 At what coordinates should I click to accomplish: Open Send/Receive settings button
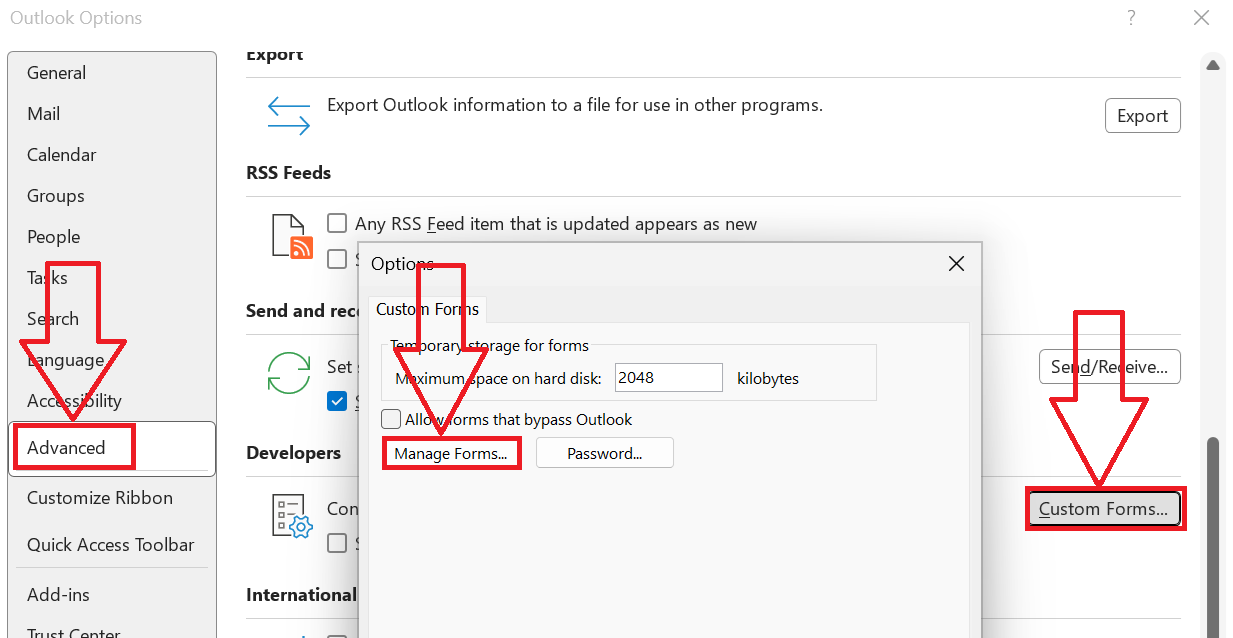(x=1110, y=367)
